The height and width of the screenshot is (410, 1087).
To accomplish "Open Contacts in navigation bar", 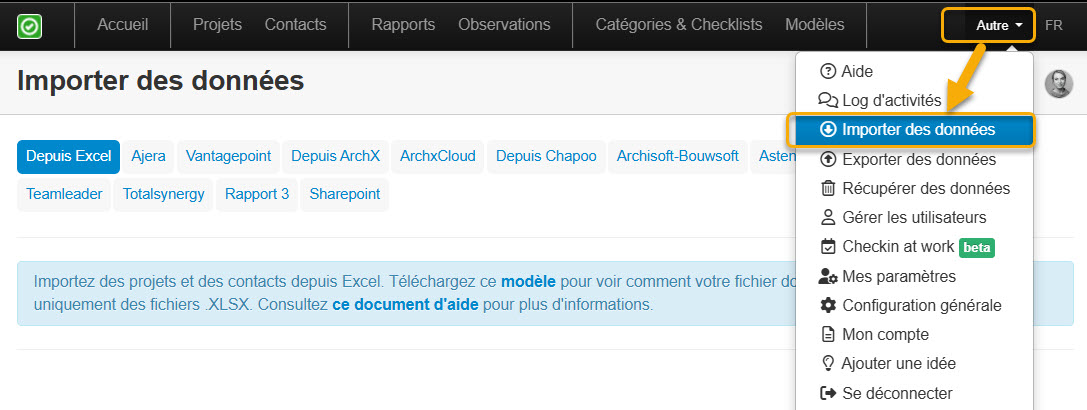I will [295, 25].
